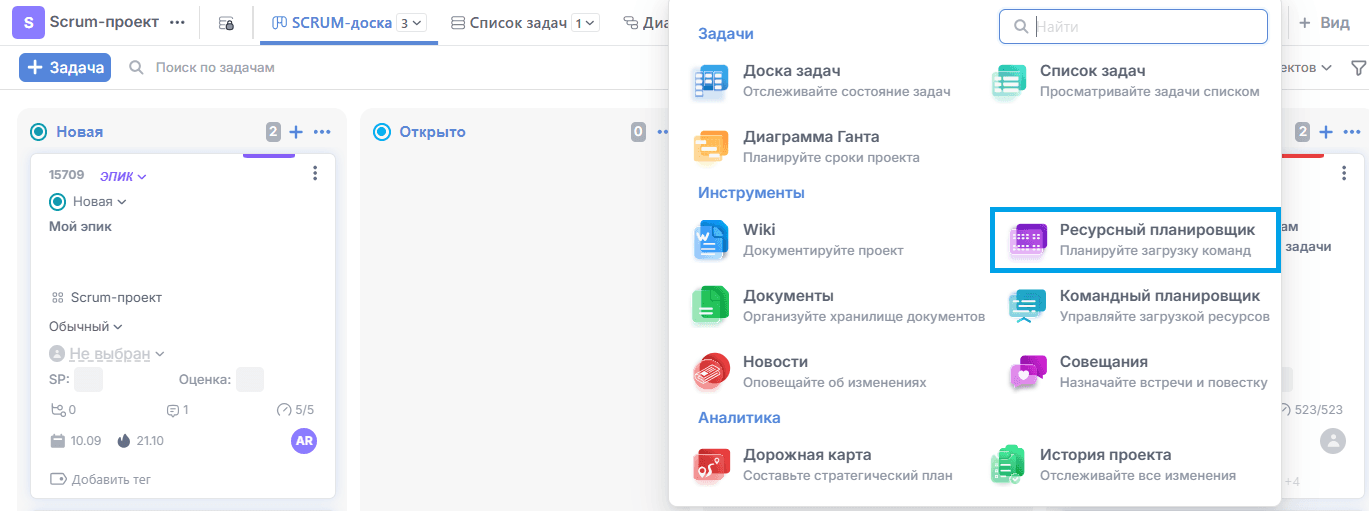Click the Диаграмма Ганта icon

pyautogui.click(x=711, y=147)
